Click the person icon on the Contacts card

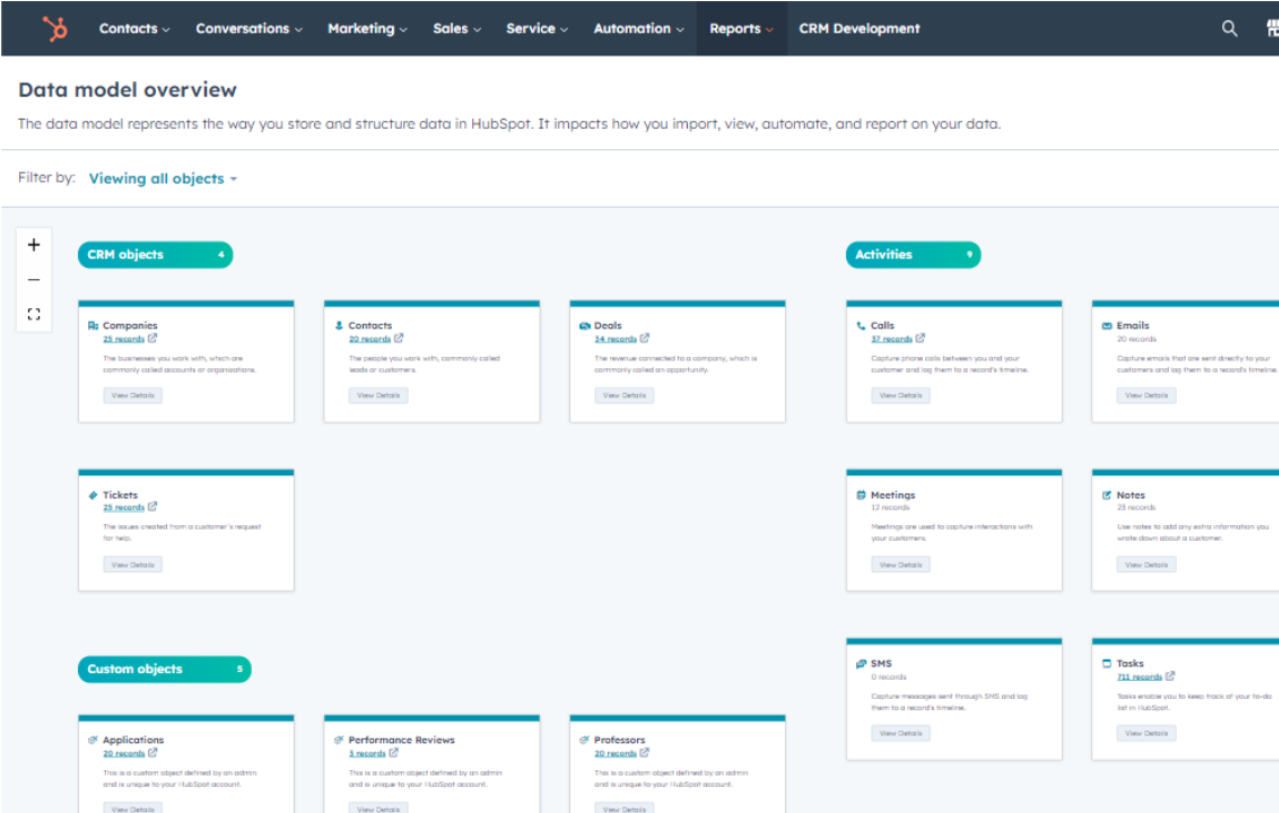(x=338, y=324)
